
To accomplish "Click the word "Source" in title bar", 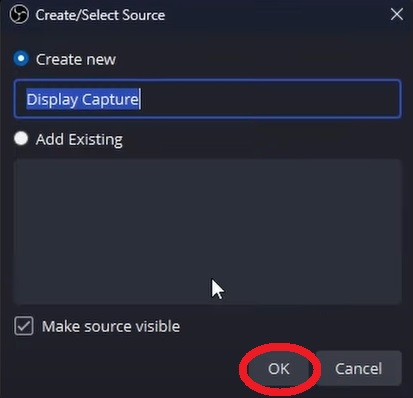I will pyautogui.click(x=144, y=15).
